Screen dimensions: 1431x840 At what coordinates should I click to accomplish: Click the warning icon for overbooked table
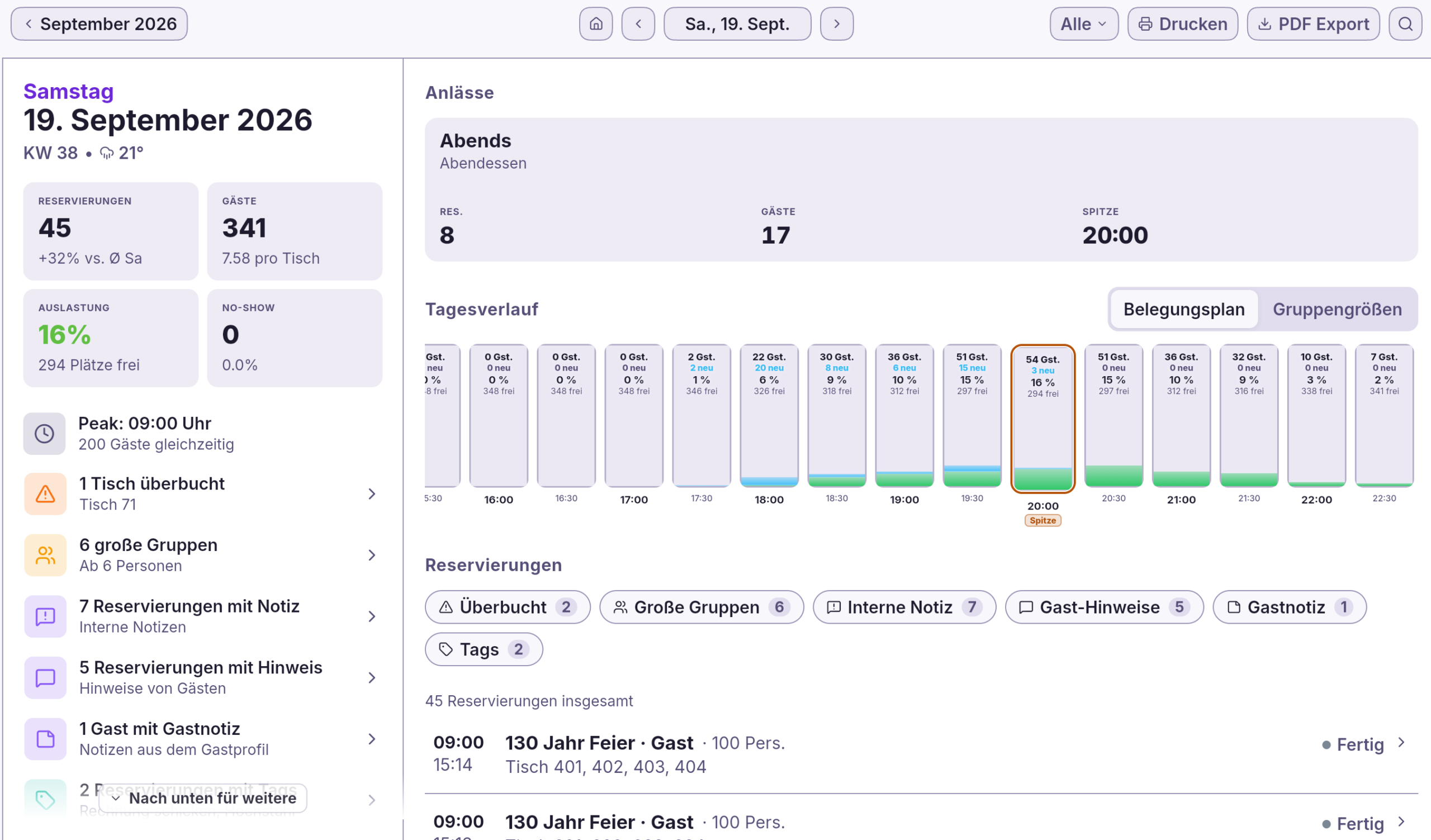(x=45, y=494)
